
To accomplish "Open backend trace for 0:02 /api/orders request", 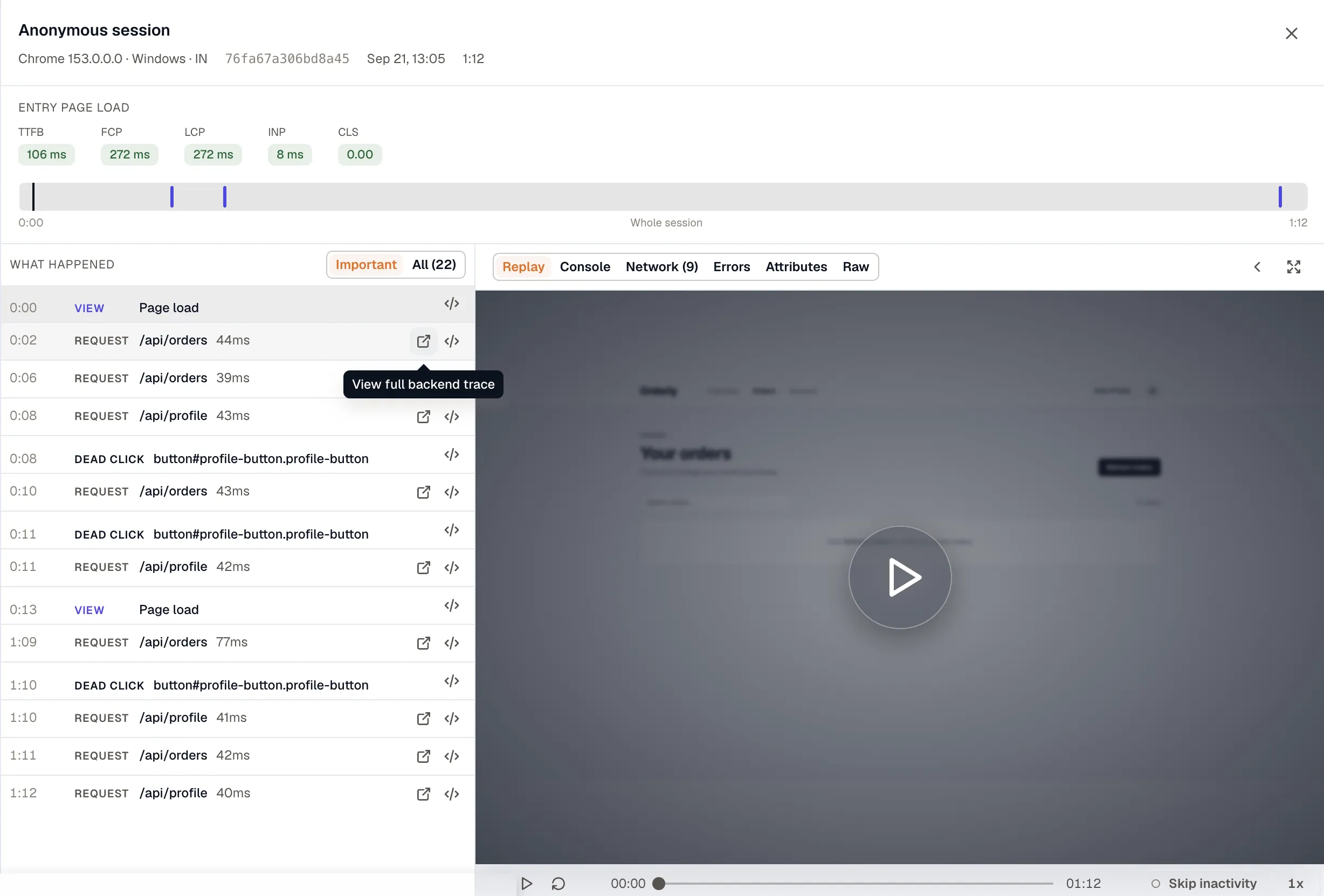I will [x=423, y=341].
